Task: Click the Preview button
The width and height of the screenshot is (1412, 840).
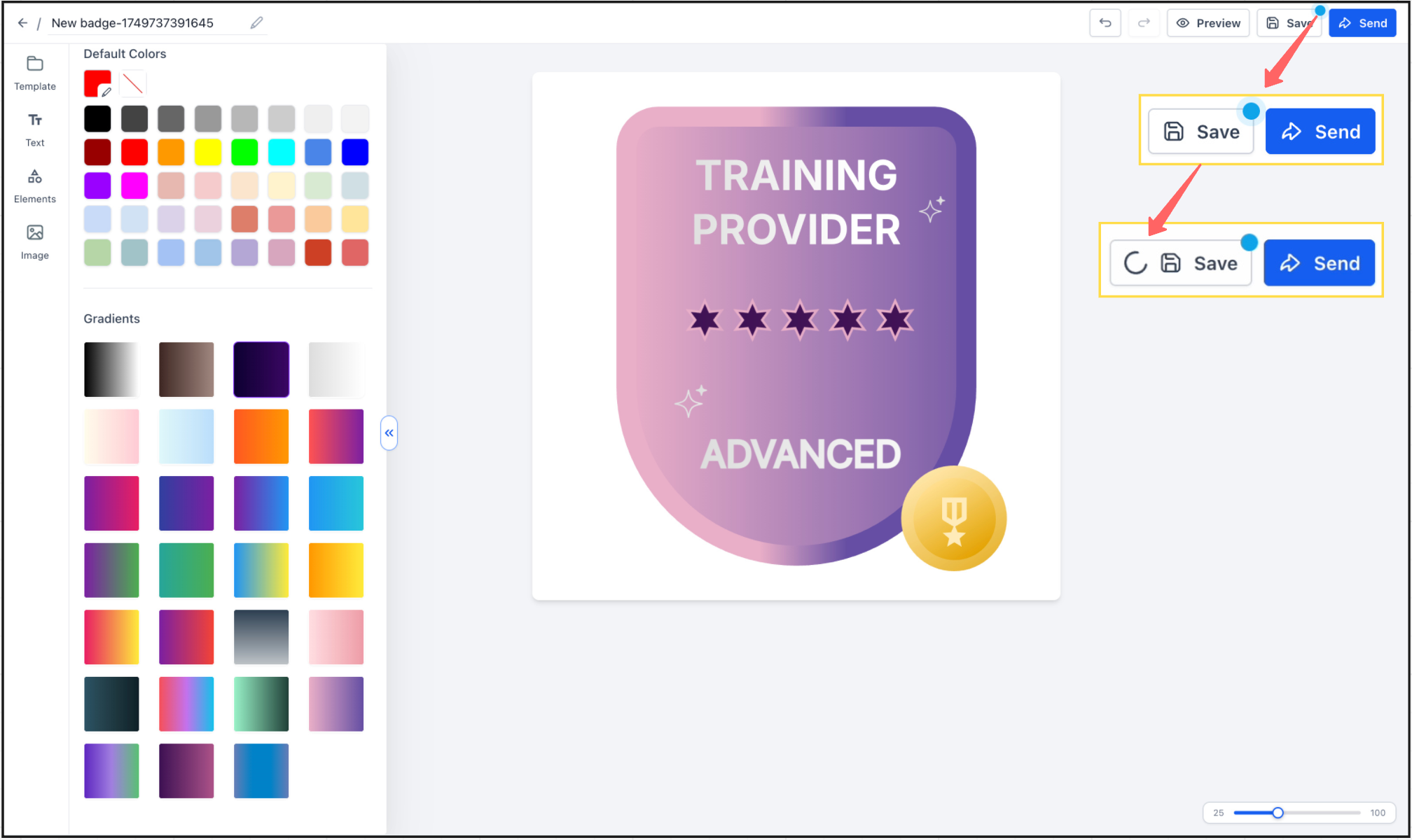Action: [x=1208, y=23]
